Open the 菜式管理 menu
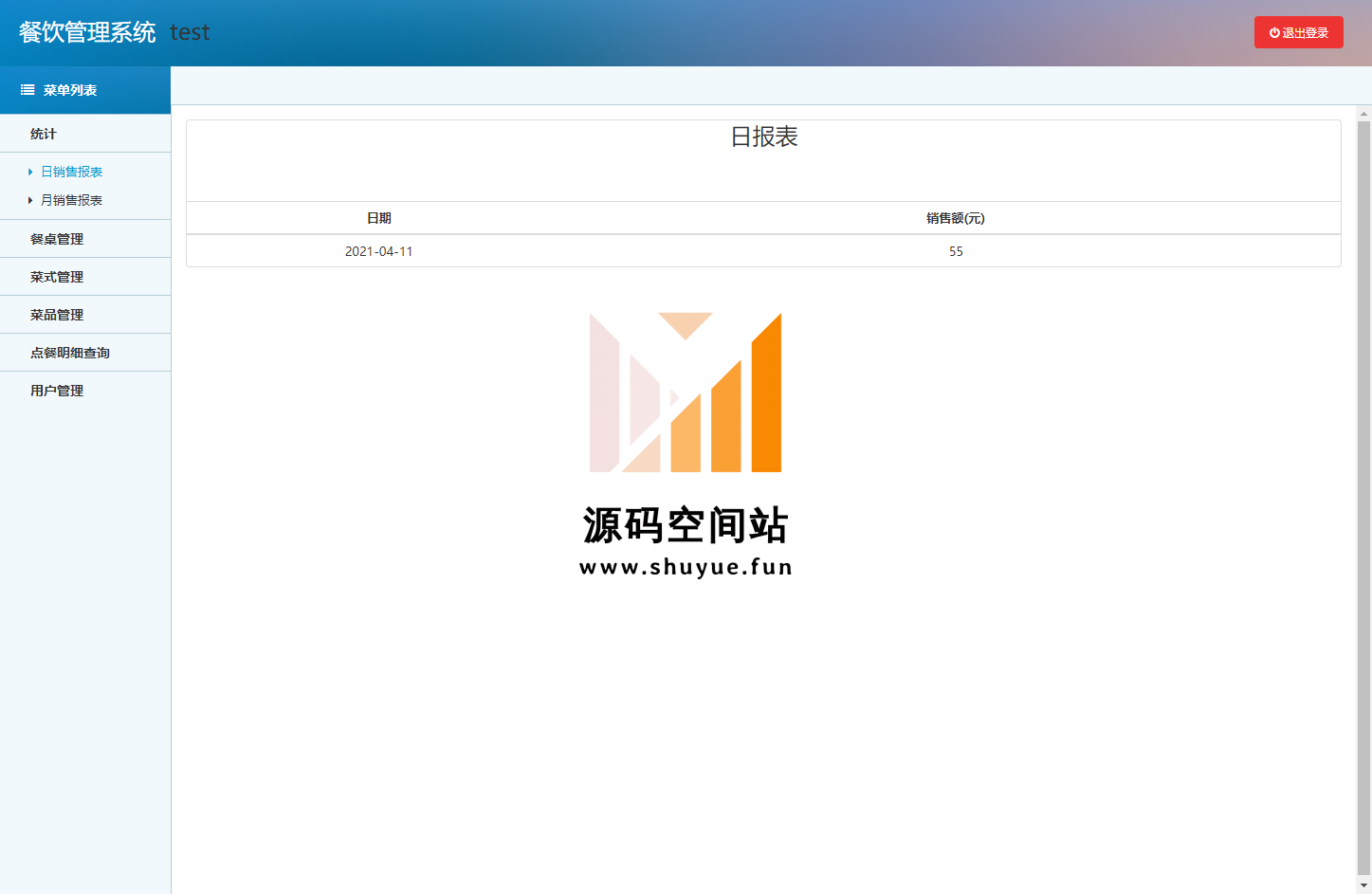Screen dimensions: 1372x894 point(85,277)
